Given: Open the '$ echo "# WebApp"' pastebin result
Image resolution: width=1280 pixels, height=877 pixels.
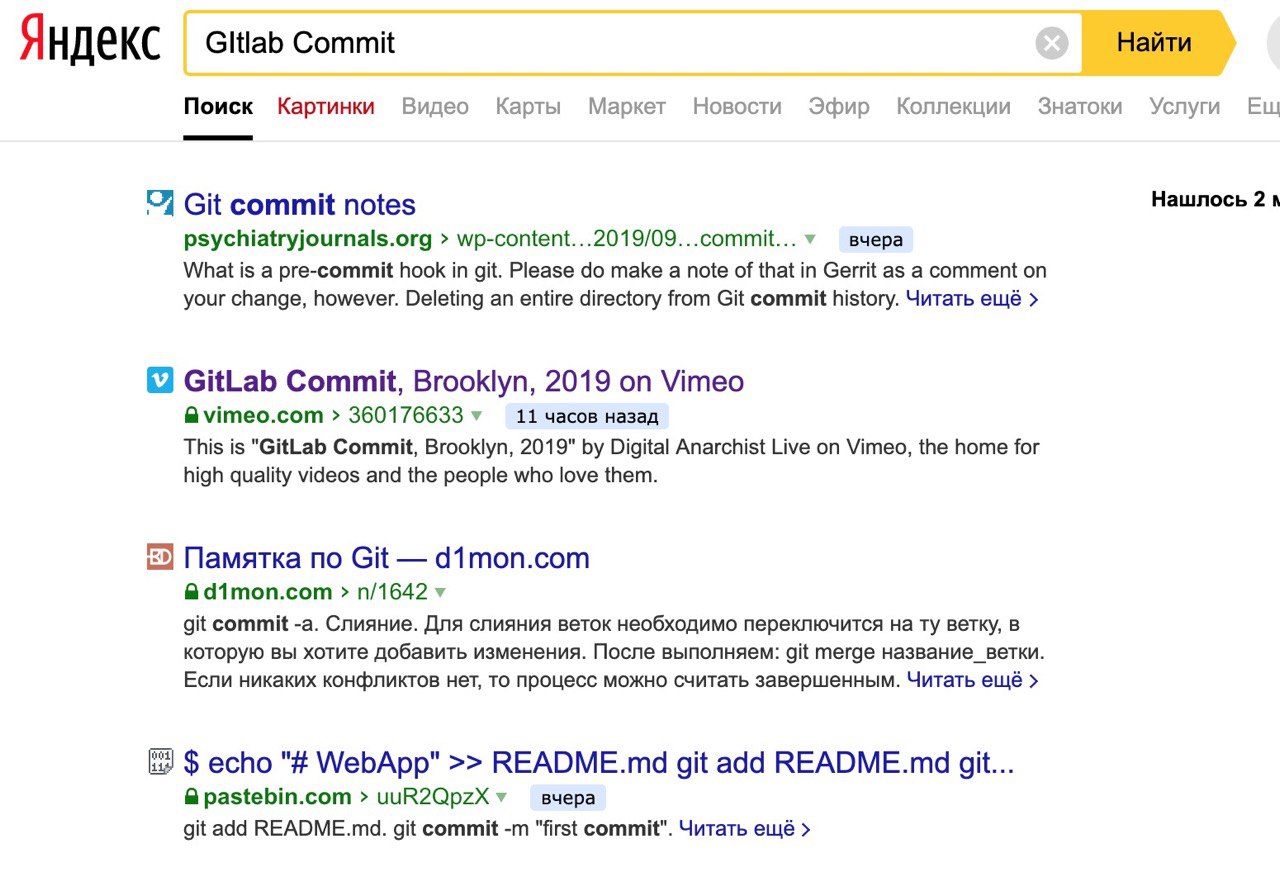Looking at the screenshot, I should [599, 763].
